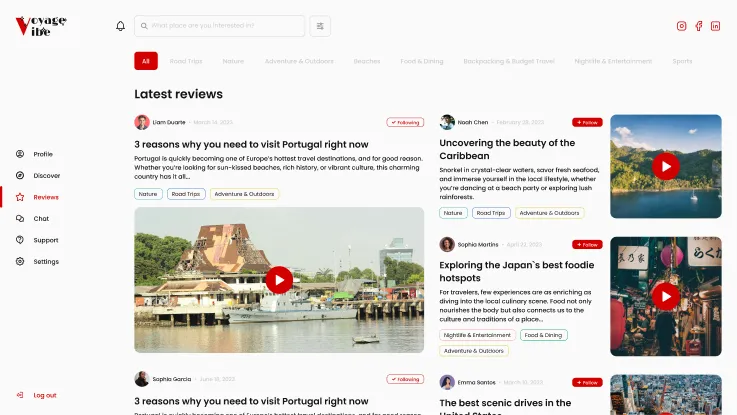737x415 pixels.
Task: Toggle Following on Liam Duarte's review
Action: [x=405, y=122]
